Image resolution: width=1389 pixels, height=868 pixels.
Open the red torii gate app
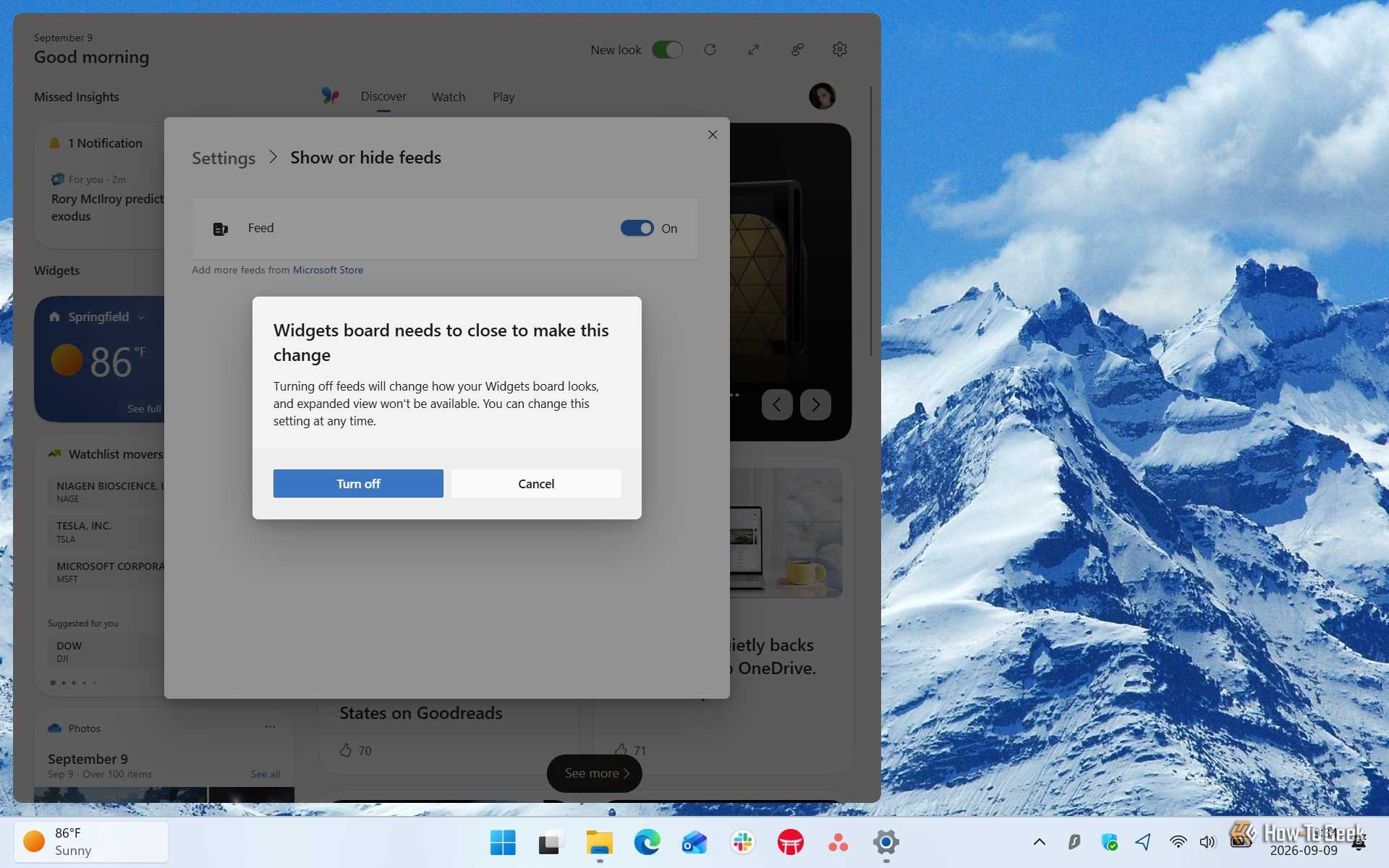791,842
